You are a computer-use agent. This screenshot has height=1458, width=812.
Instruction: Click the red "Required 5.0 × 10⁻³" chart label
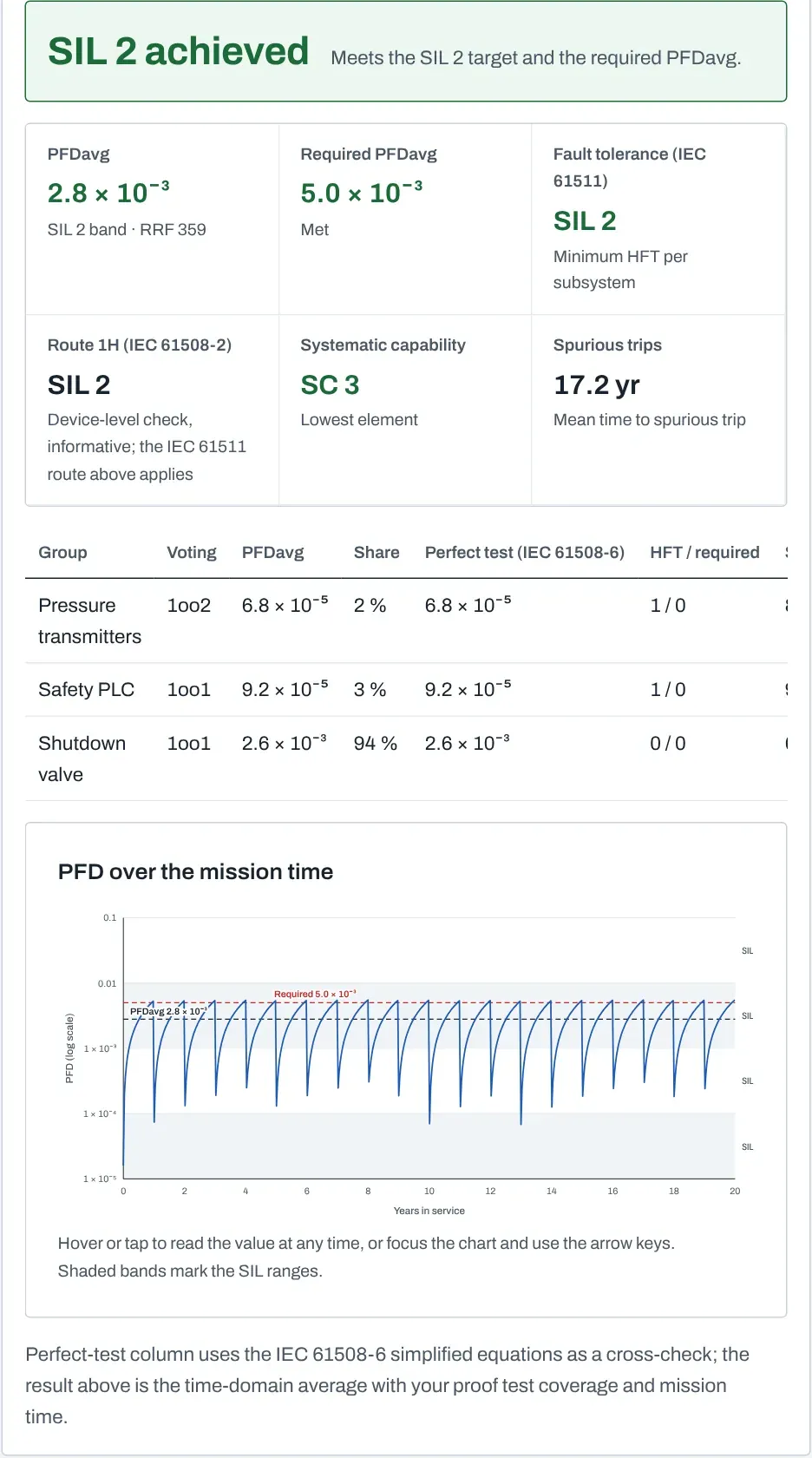[315, 994]
